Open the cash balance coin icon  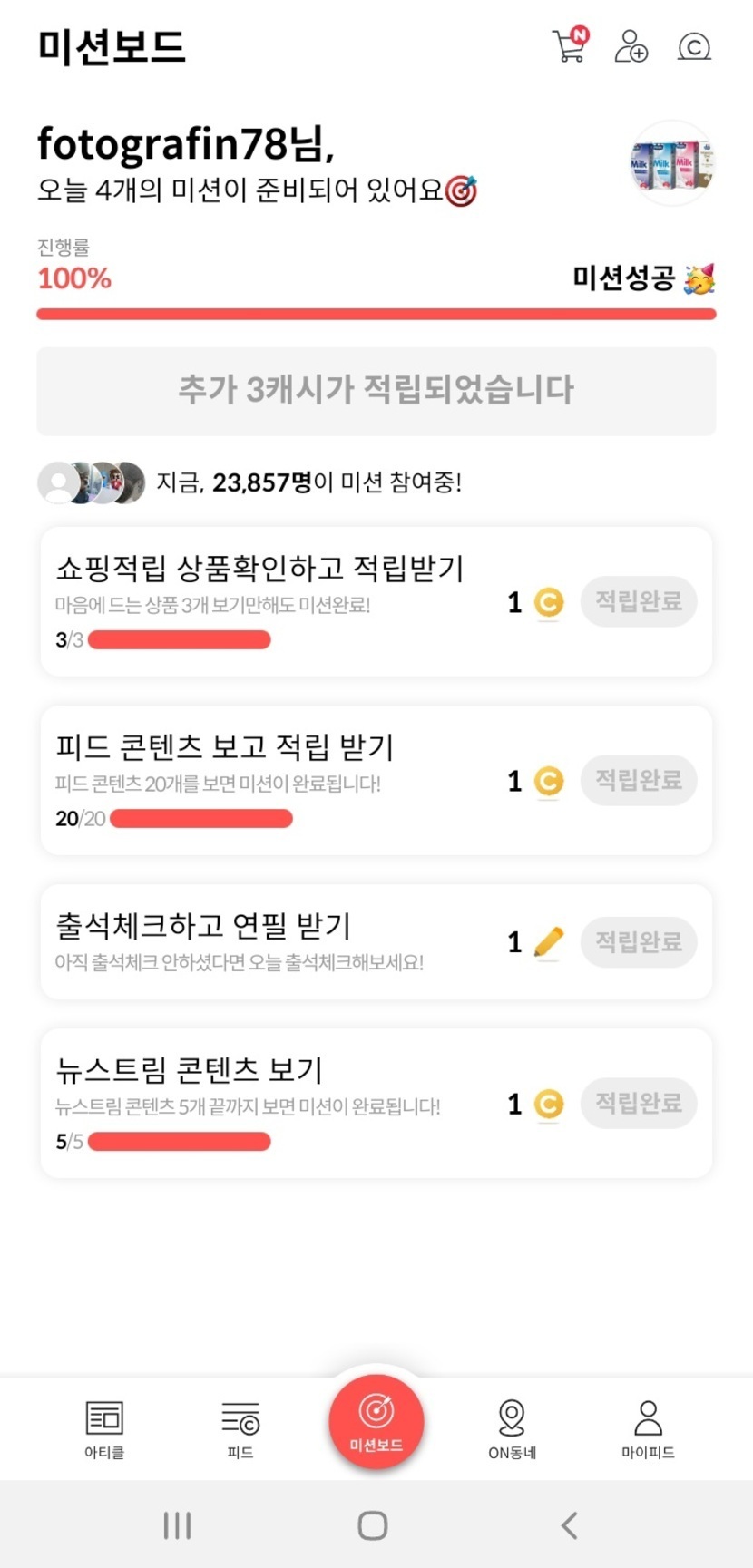[694, 46]
